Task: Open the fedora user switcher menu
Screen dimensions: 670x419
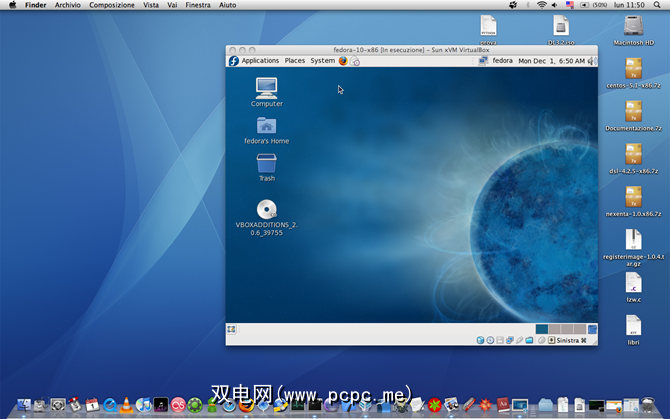Action: pos(502,61)
